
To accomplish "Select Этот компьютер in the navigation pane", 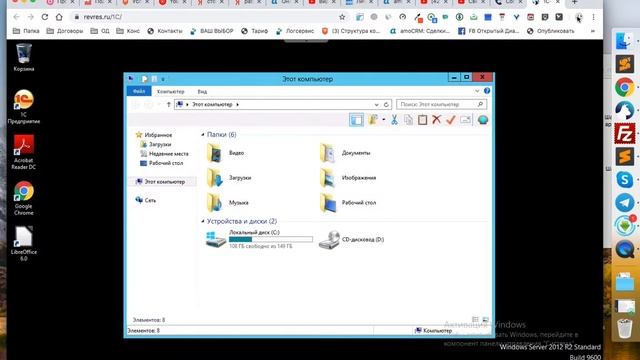I will 161,182.
